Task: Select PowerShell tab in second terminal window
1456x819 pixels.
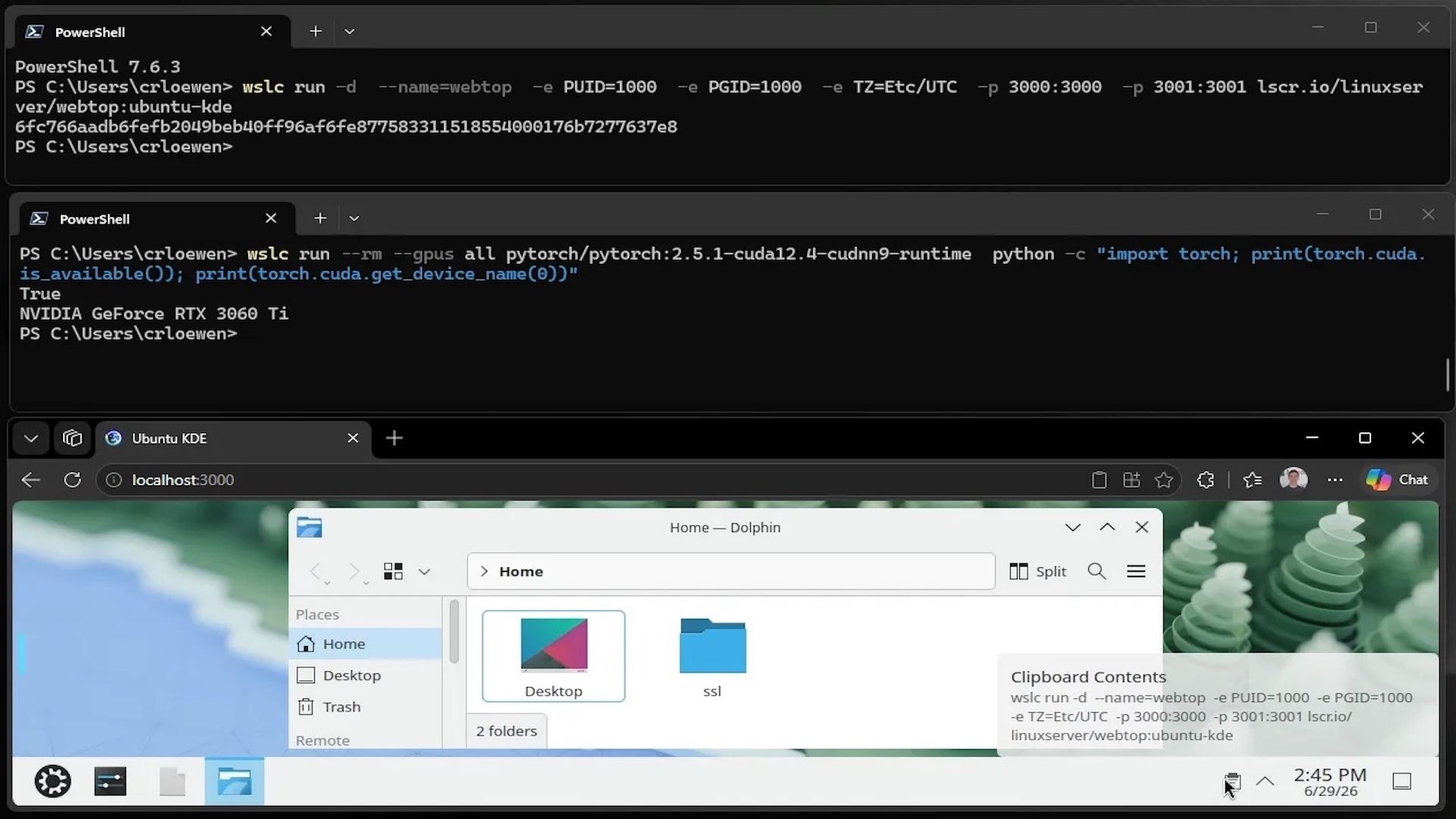Action: [x=158, y=218]
